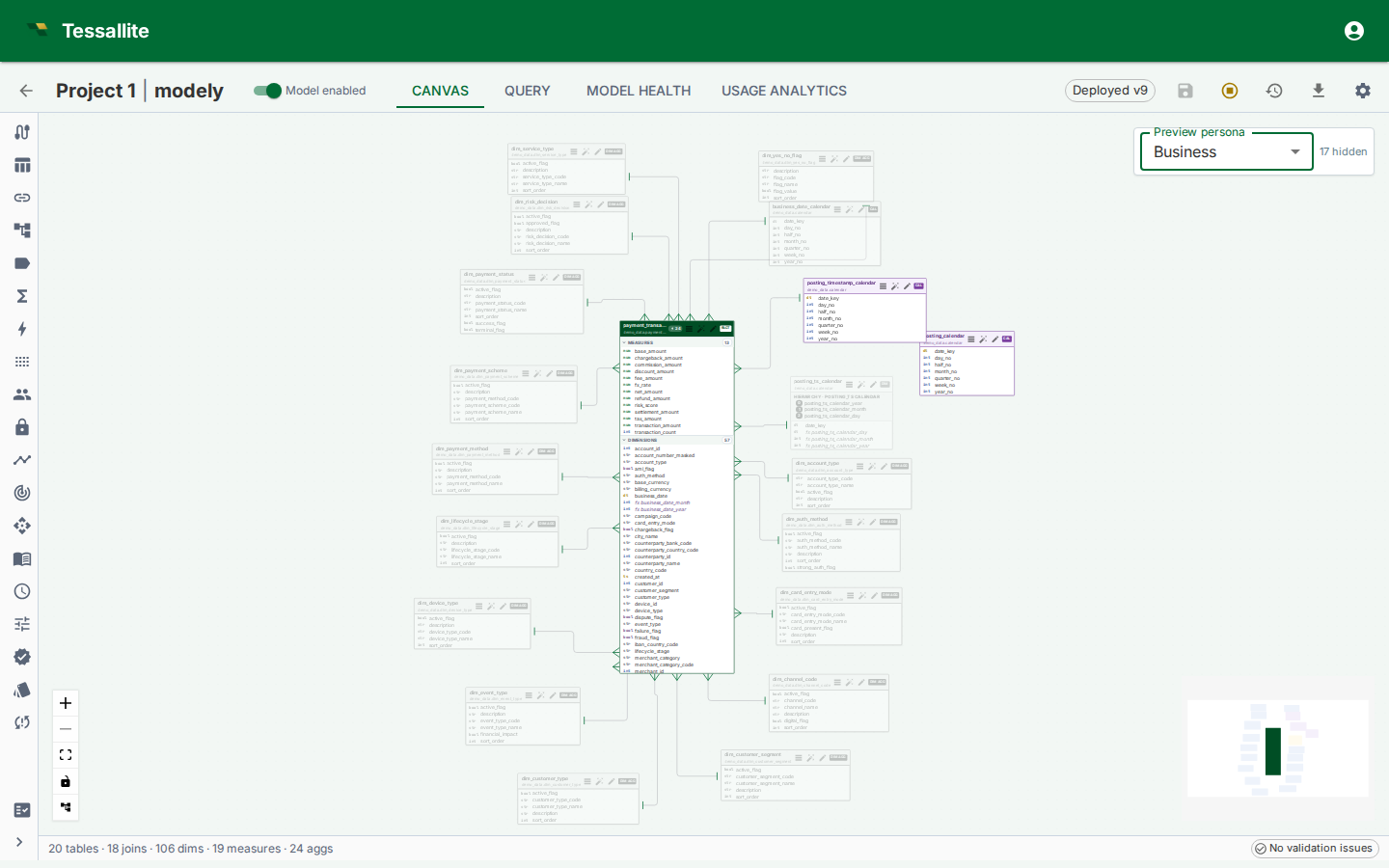Open the account profile icon
This screenshot has height=868, width=1389.
point(1354,31)
